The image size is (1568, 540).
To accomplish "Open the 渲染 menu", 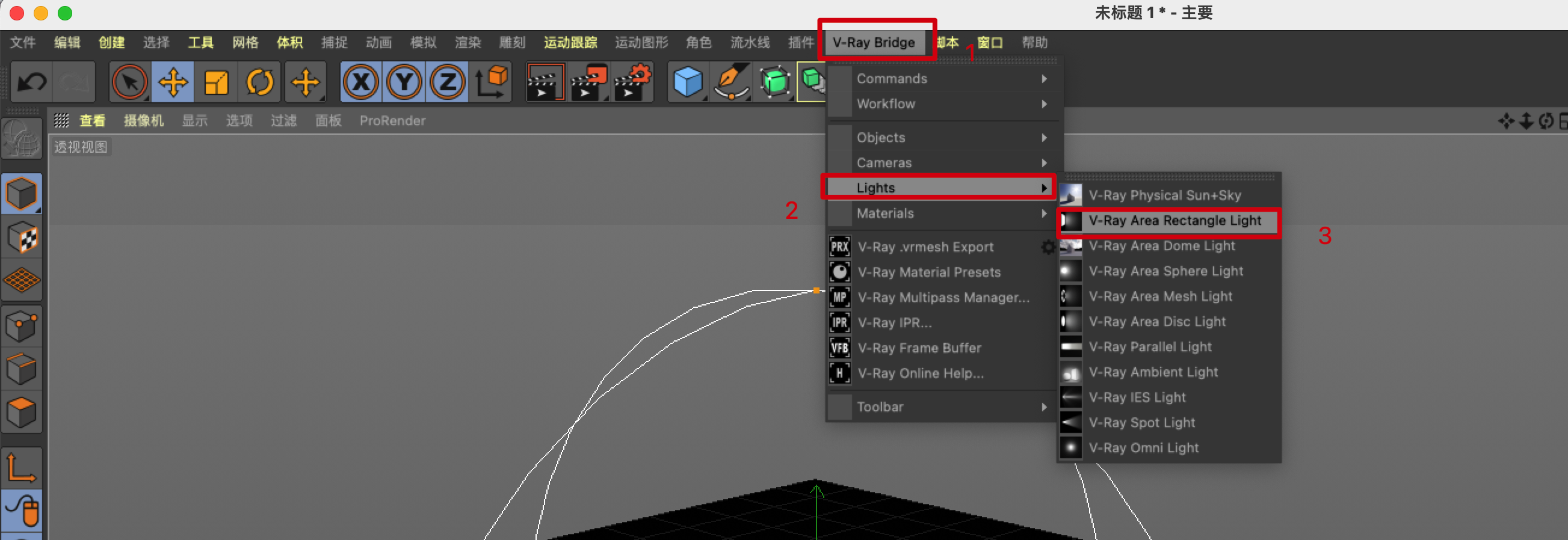I will click(468, 43).
